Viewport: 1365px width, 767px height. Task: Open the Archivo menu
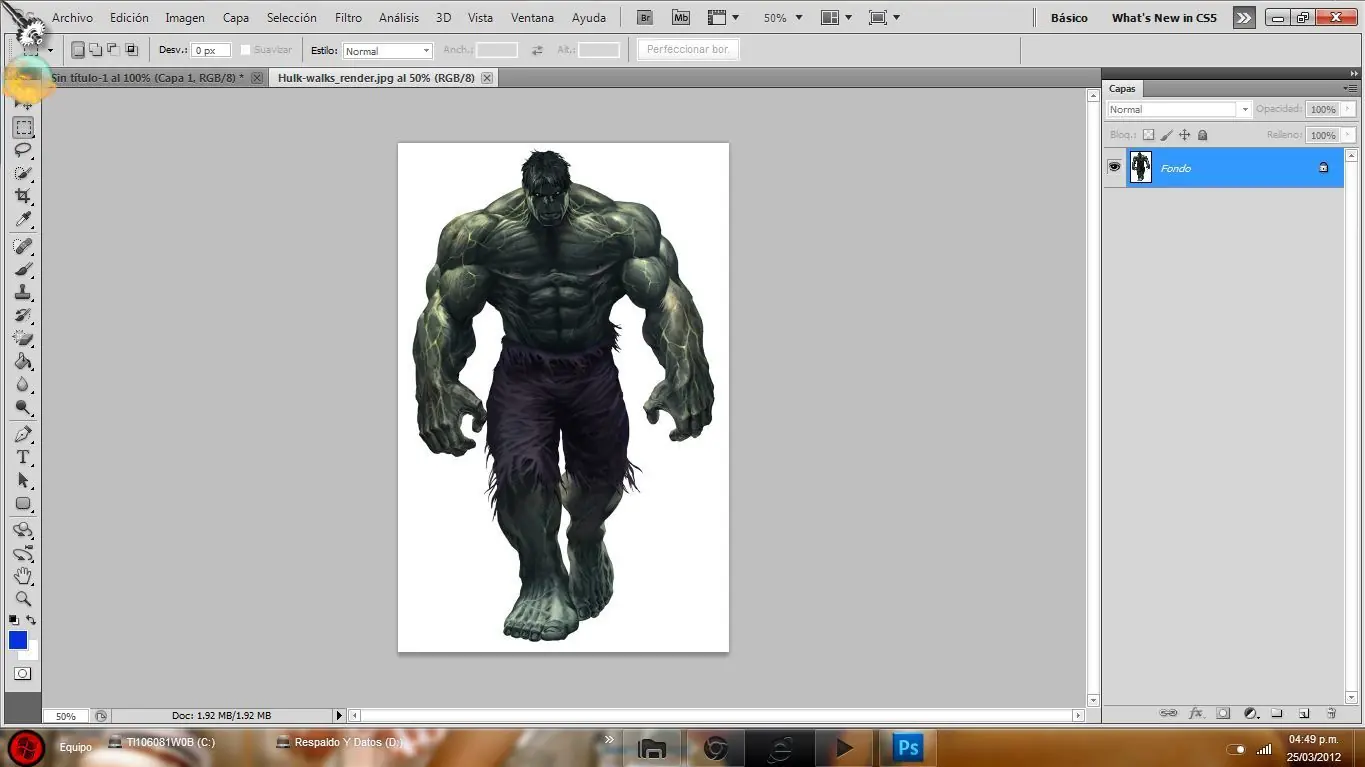[x=72, y=18]
